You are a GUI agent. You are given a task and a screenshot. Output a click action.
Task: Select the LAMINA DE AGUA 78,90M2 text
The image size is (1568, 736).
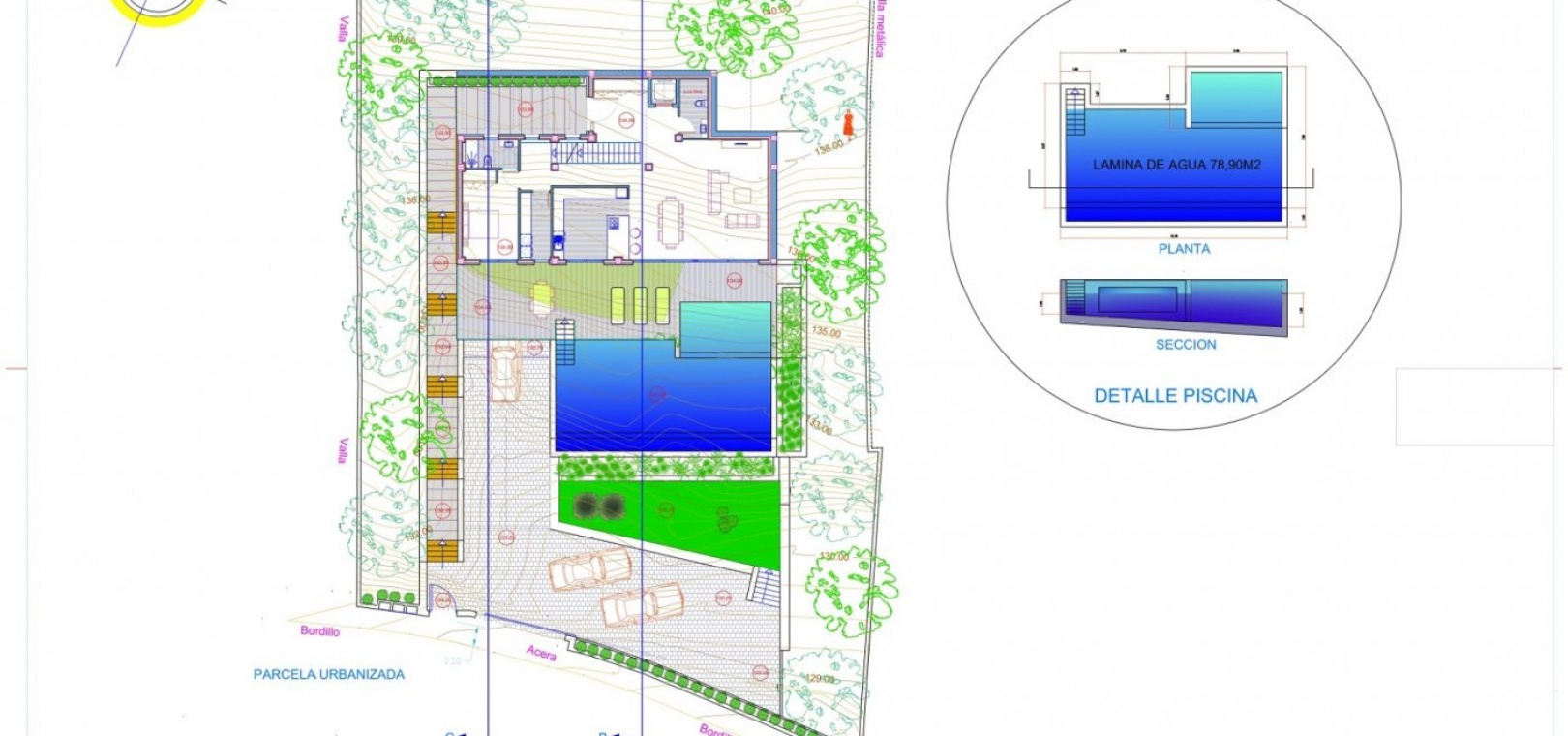point(1176,165)
